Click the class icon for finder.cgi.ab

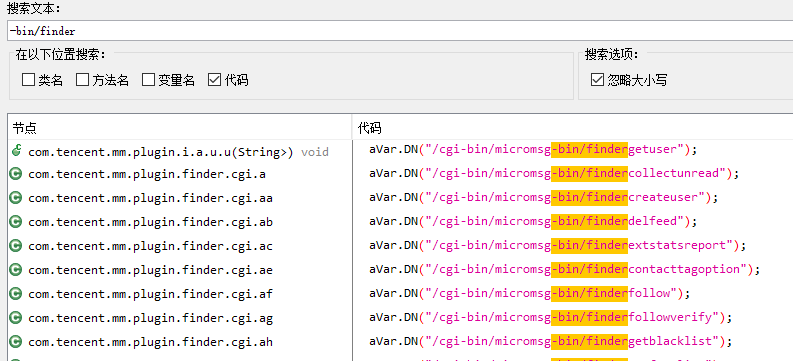tap(16, 221)
